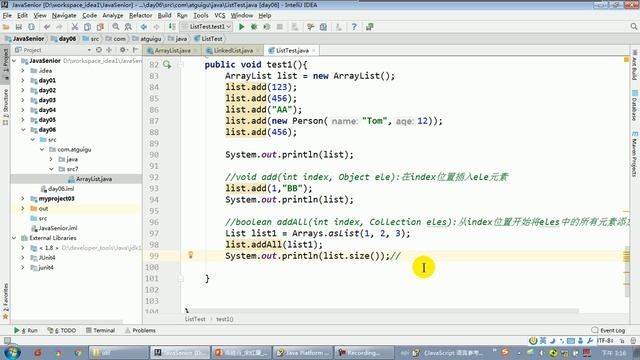
Task: Click the Project Structure toolbar icon
Action: tap(323, 27)
